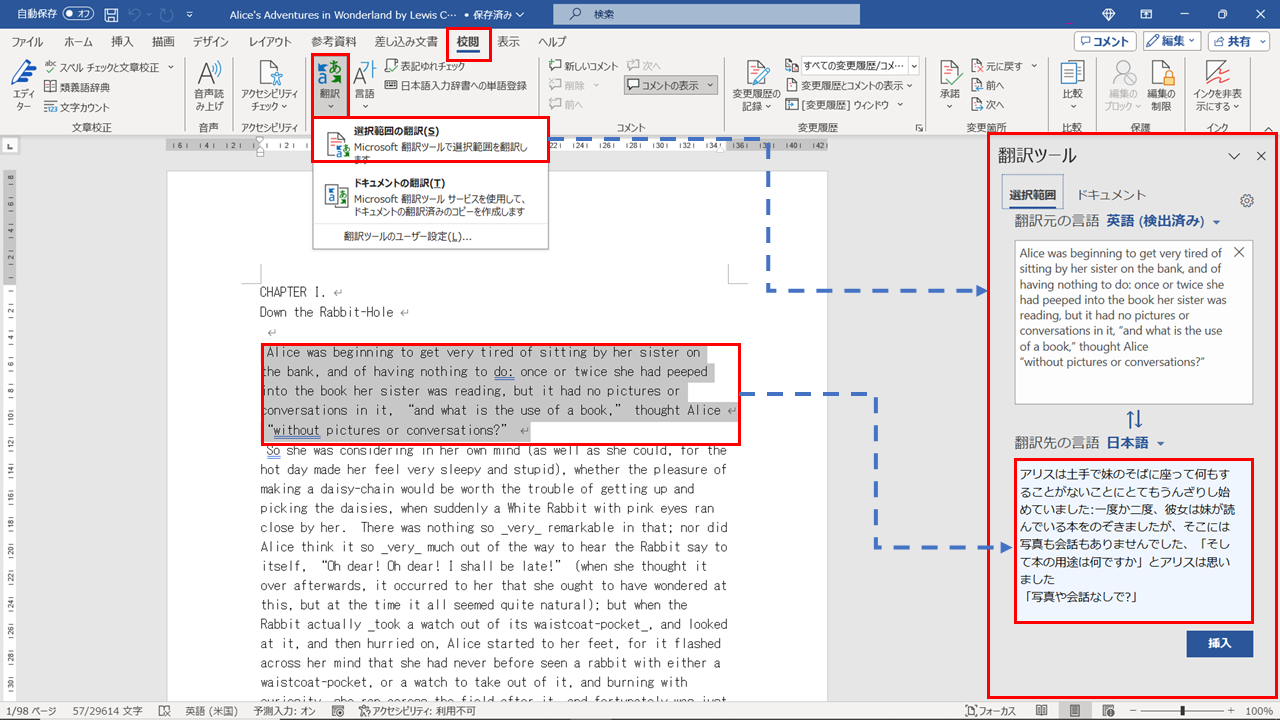Screen dimensions: 1280x720
Task: Change source language 英語 (検出済み) dropdown
Action: 1163,221
